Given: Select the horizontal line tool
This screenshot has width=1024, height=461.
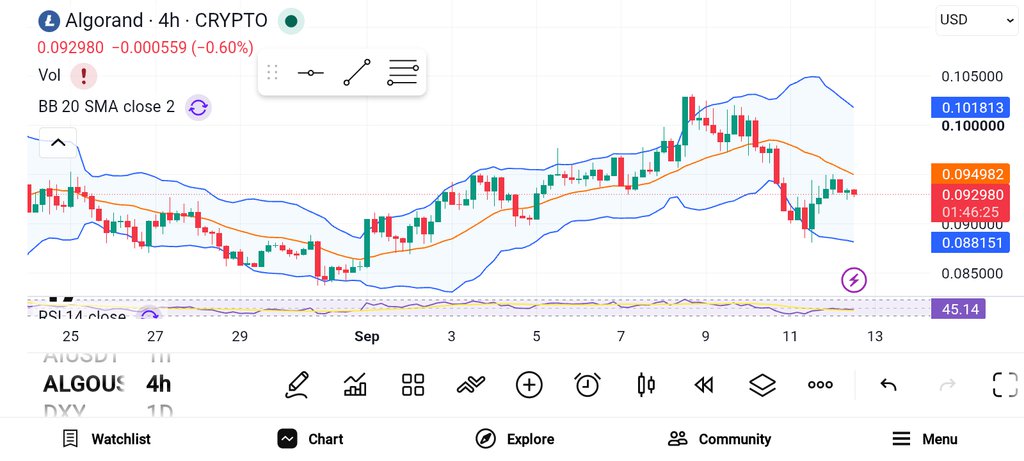Looking at the screenshot, I should 311,72.
